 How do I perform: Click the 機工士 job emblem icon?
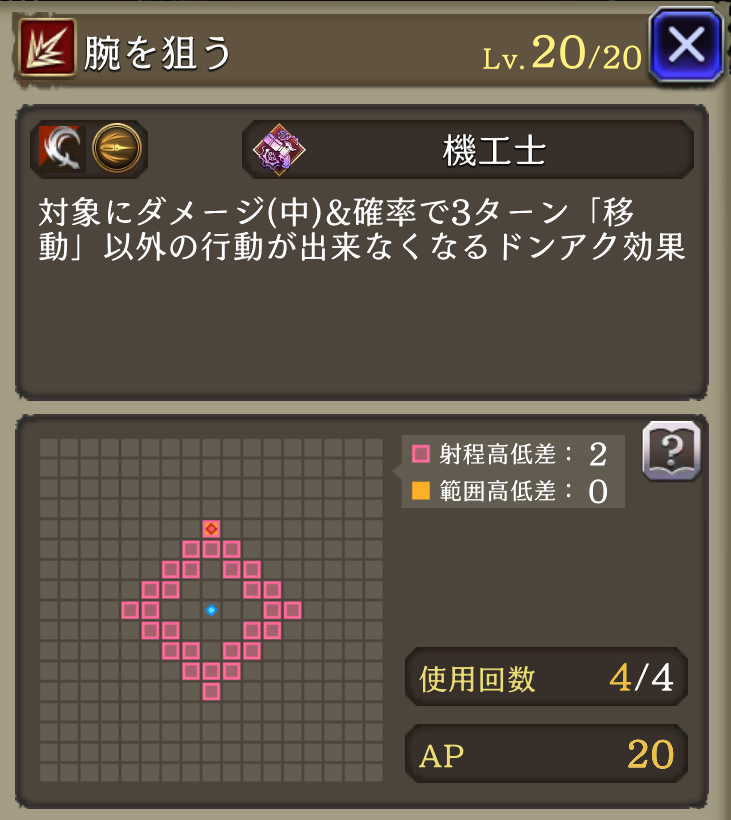click(279, 150)
